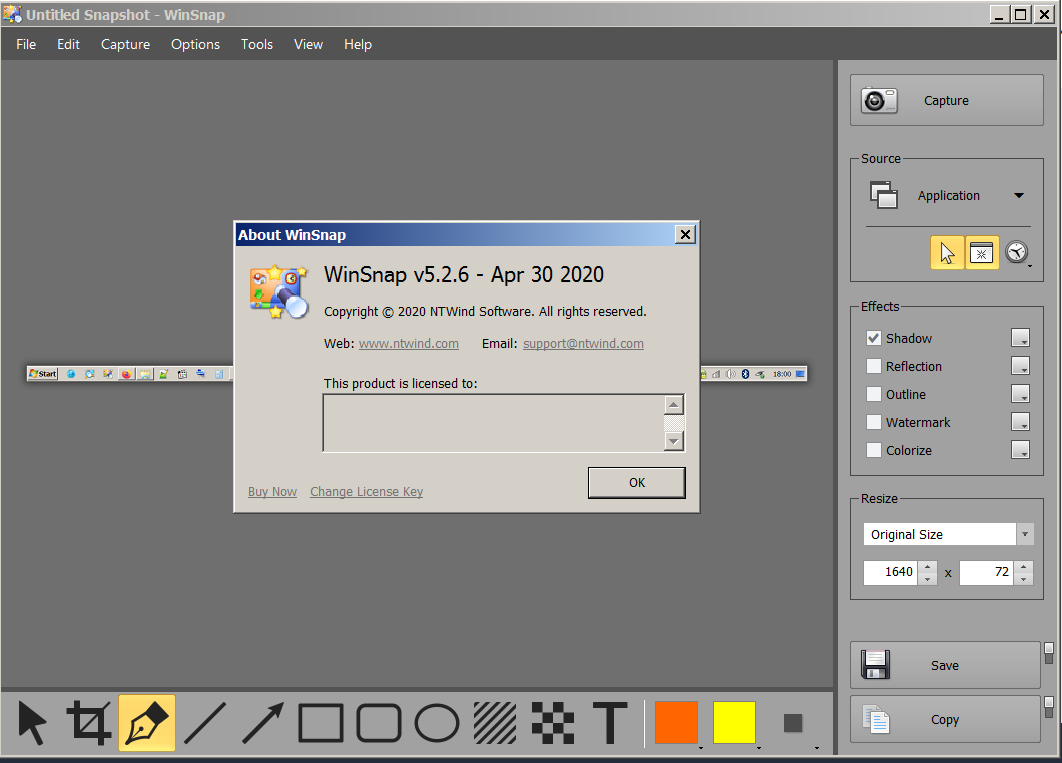
Task: Open the Outline effect options button
Action: [x=1020, y=393]
